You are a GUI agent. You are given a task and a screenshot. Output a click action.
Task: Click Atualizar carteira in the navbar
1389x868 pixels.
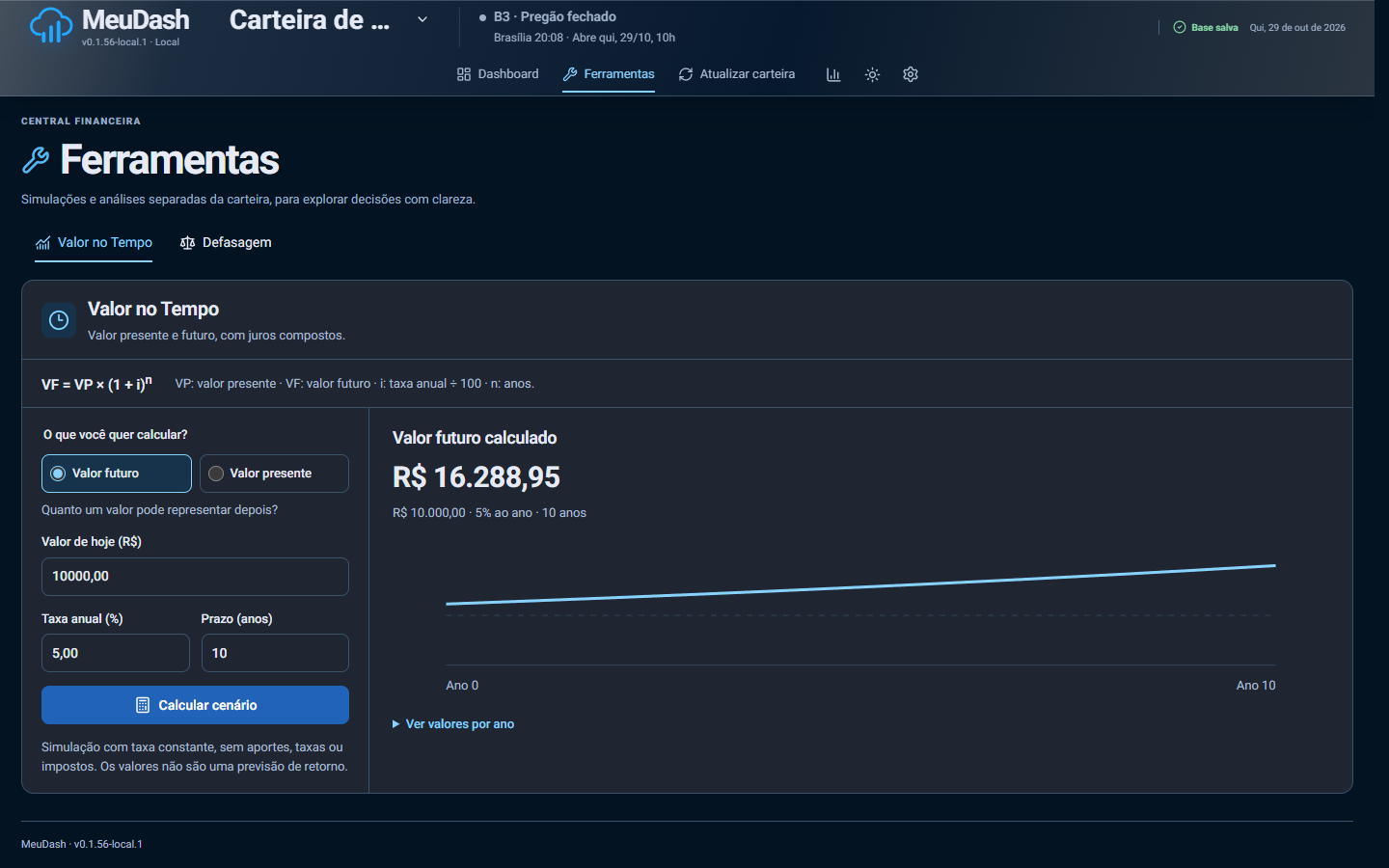coord(737,74)
